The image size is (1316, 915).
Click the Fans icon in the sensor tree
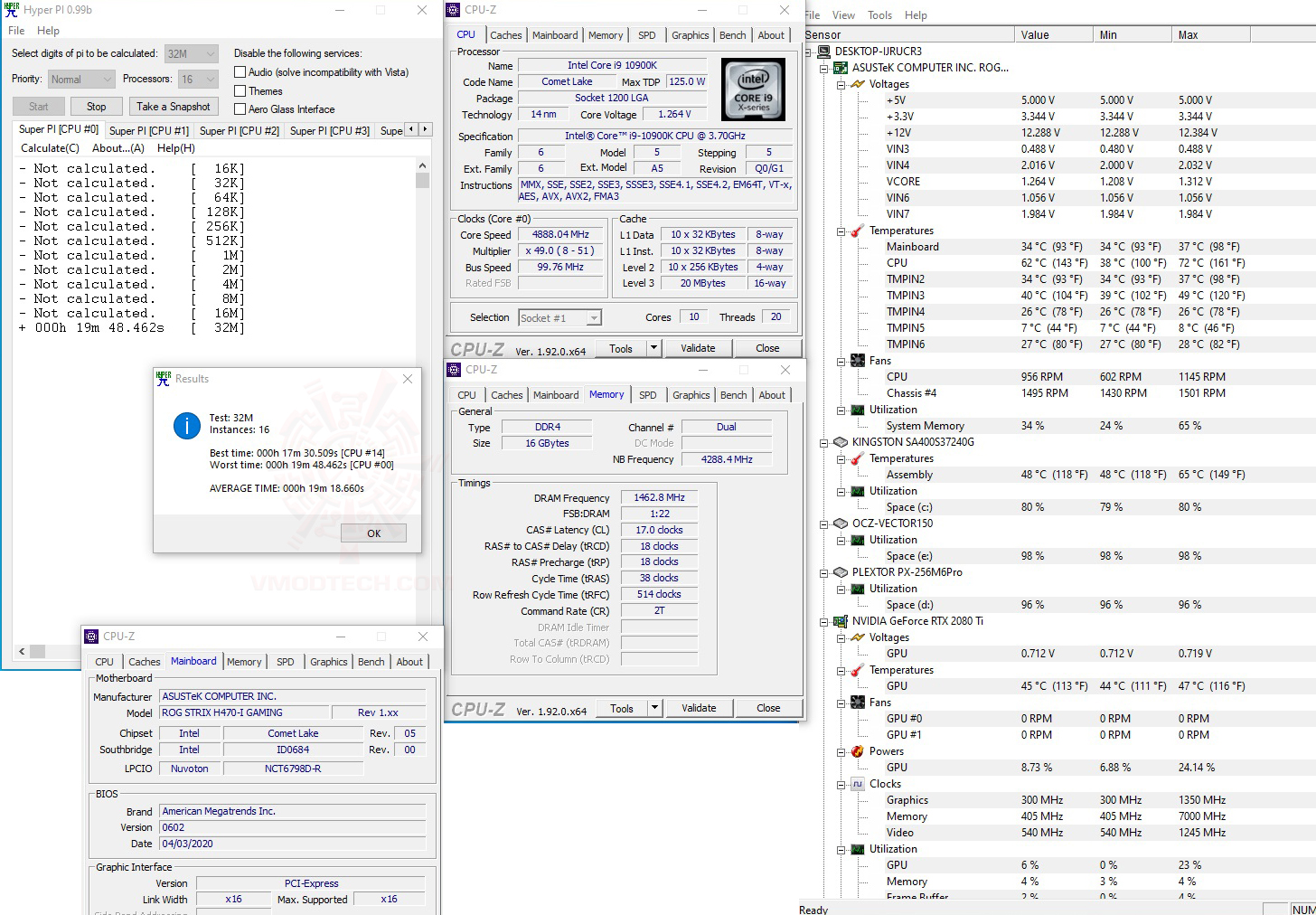click(x=857, y=360)
